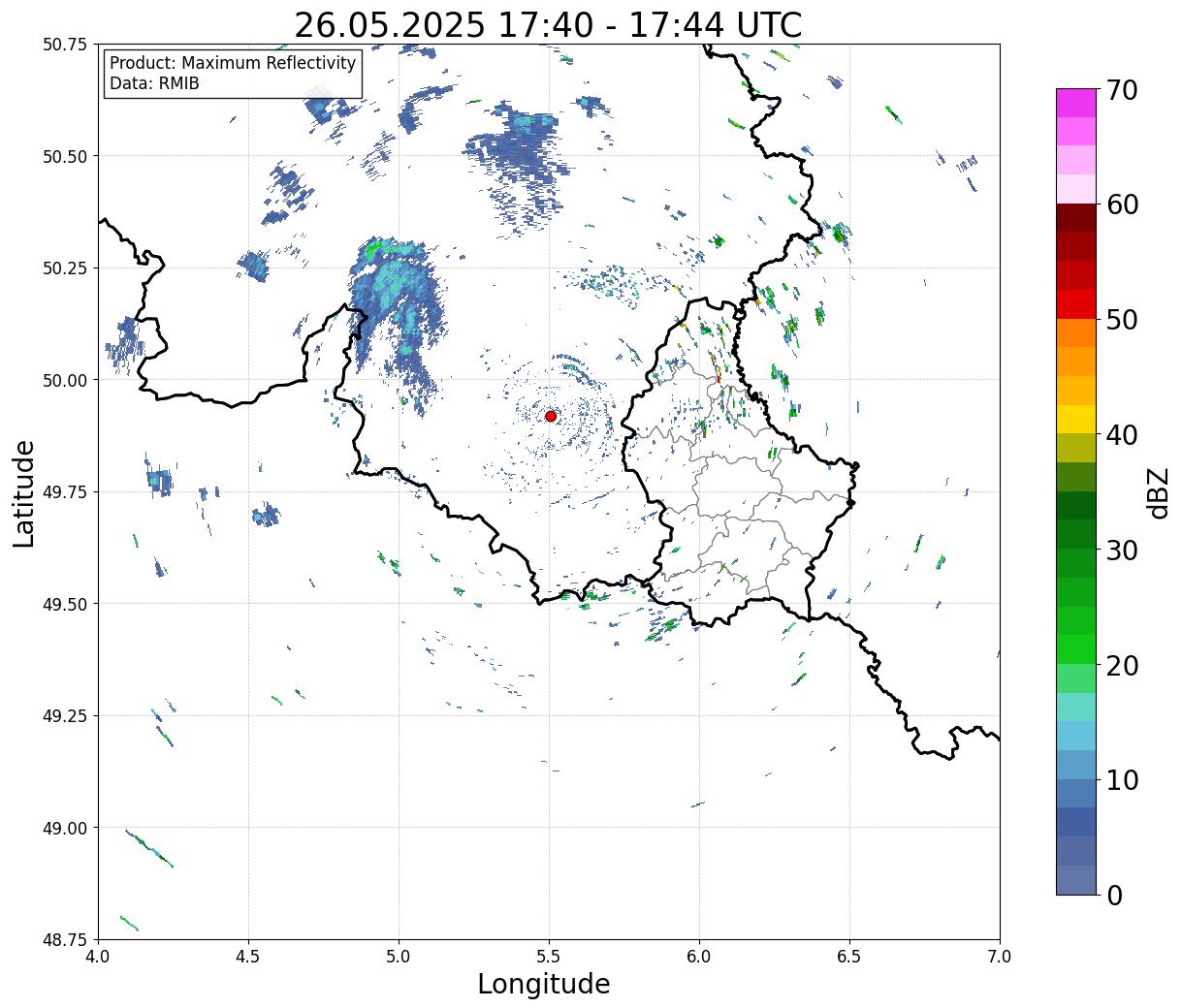Click the latitude tick label 49.50
The width and height of the screenshot is (1182, 1008).
pos(64,604)
